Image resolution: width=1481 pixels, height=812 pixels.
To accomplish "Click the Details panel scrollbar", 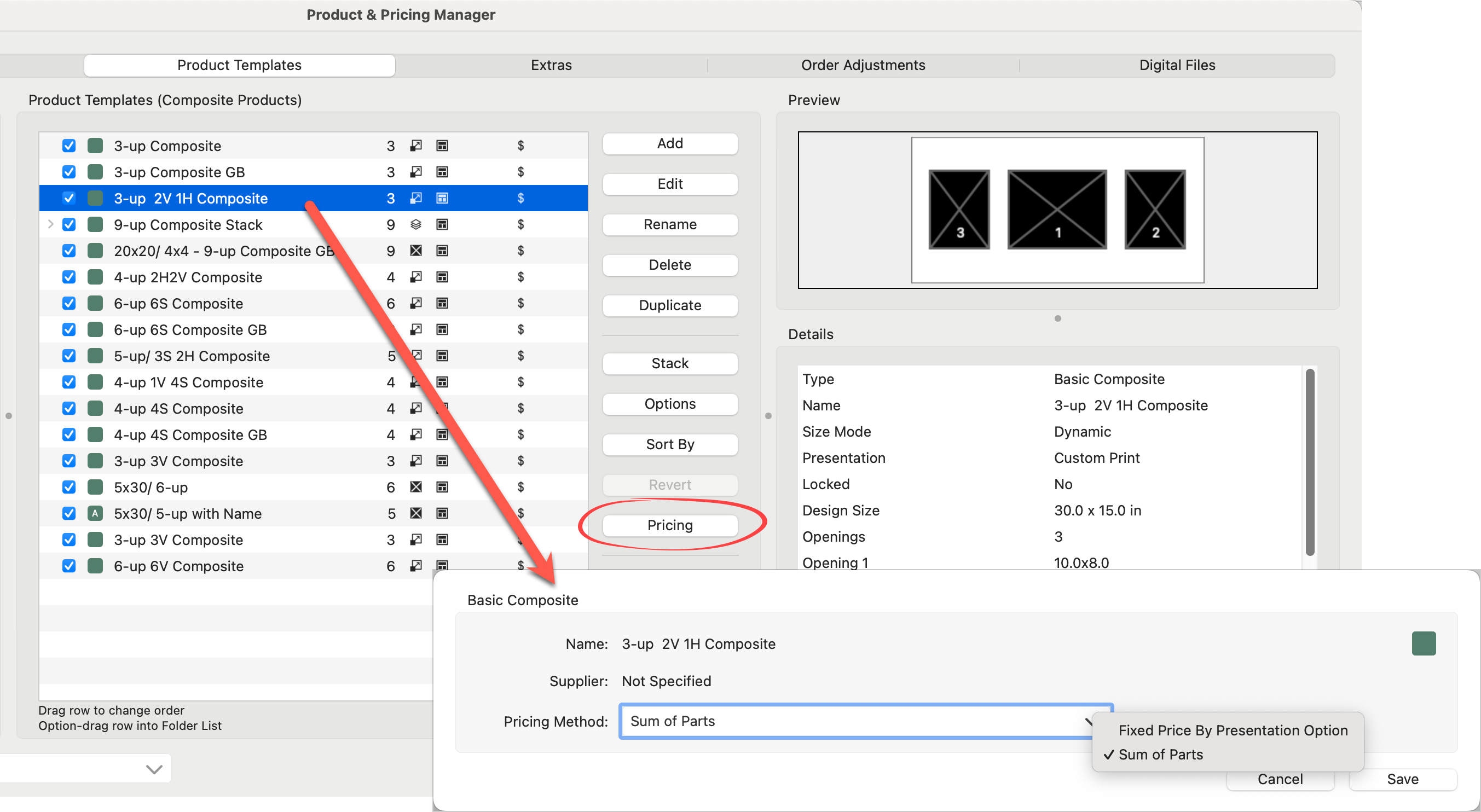I will click(x=1310, y=462).
